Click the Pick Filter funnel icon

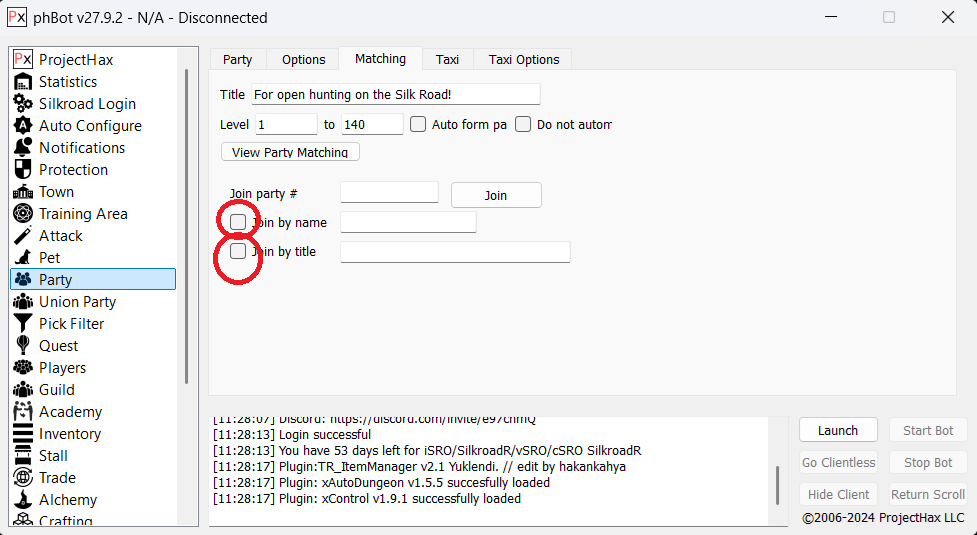(23, 324)
